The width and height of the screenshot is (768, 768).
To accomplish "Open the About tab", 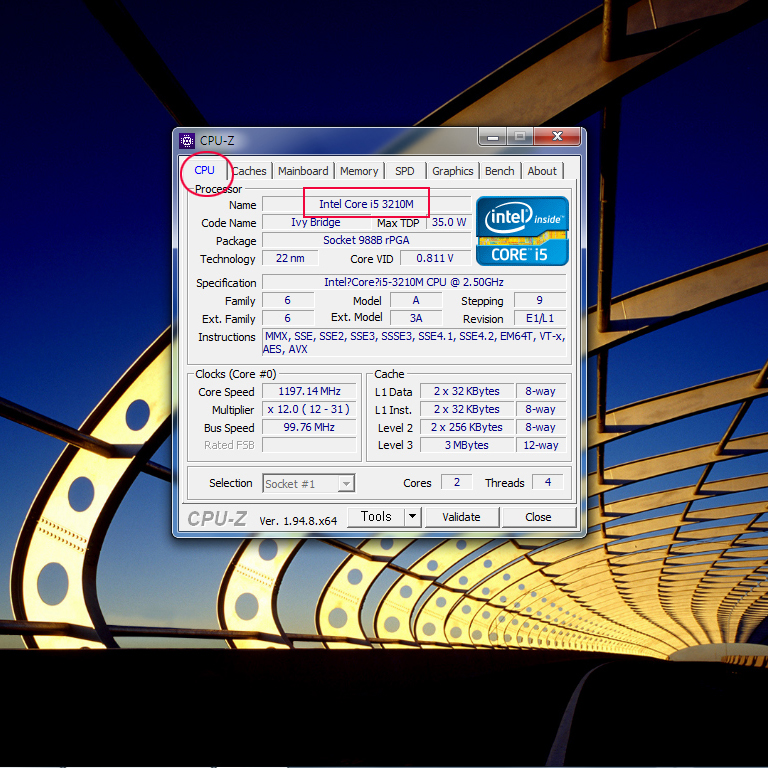I will (542, 171).
